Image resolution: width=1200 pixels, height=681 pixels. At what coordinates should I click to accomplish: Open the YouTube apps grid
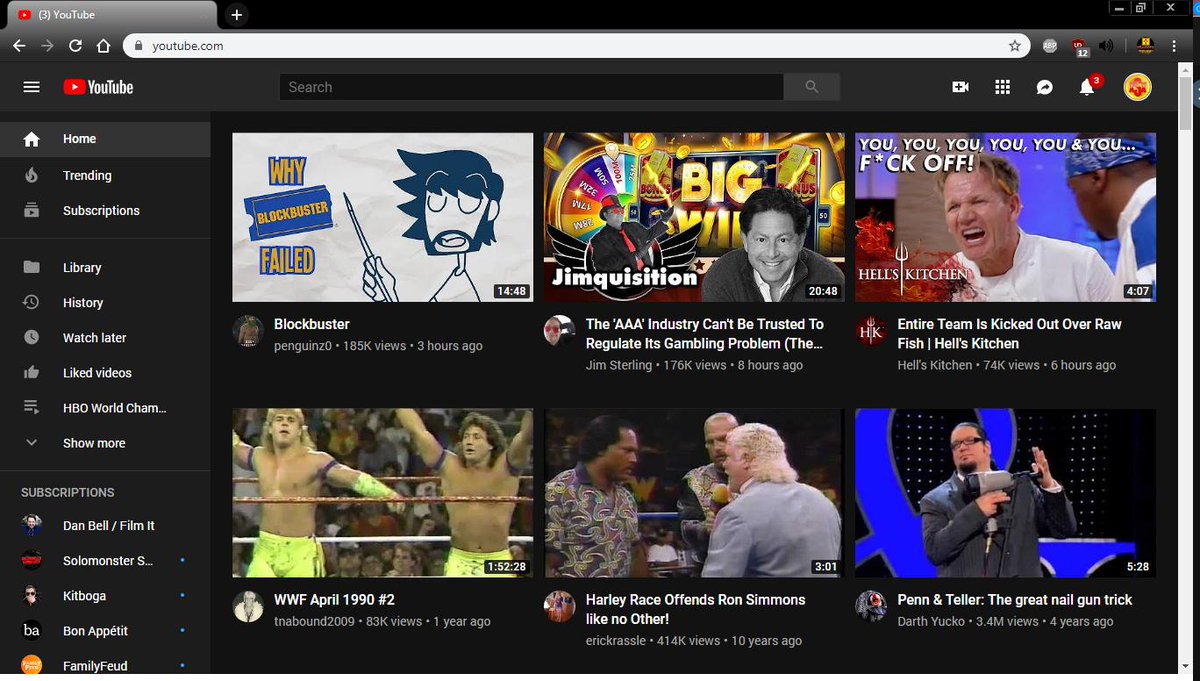point(1002,87)
